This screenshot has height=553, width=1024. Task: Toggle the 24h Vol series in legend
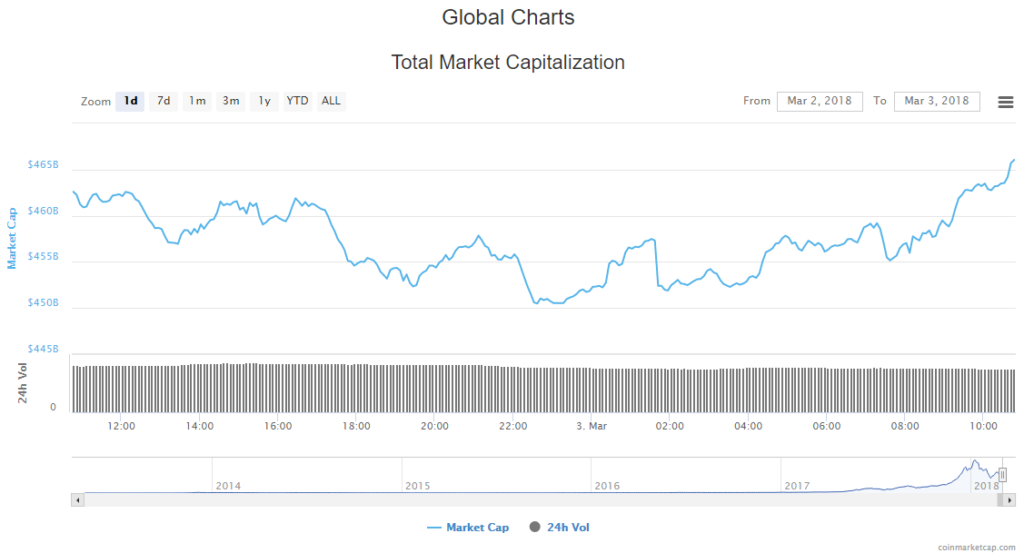568,527
